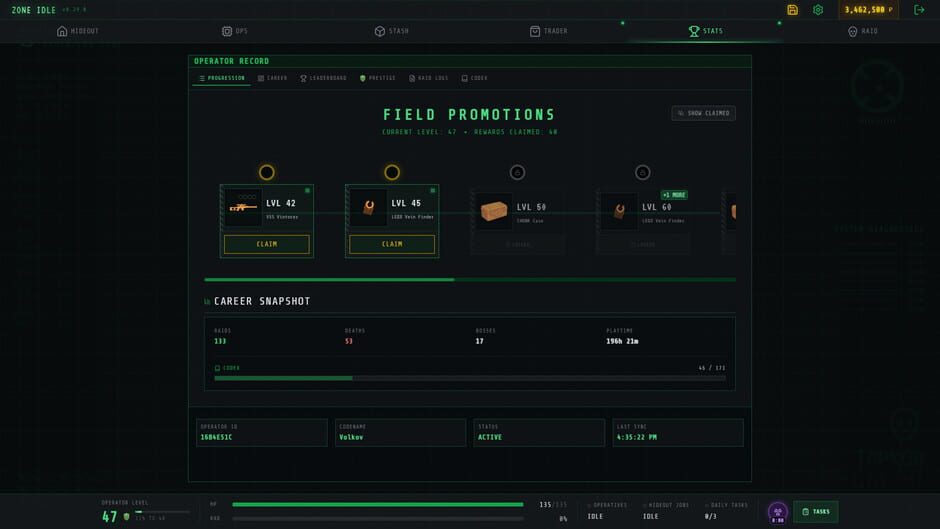Viewport: 940px width, 529px height.
Task: Claim the LVL 45 reward
Action: point(392,244)
